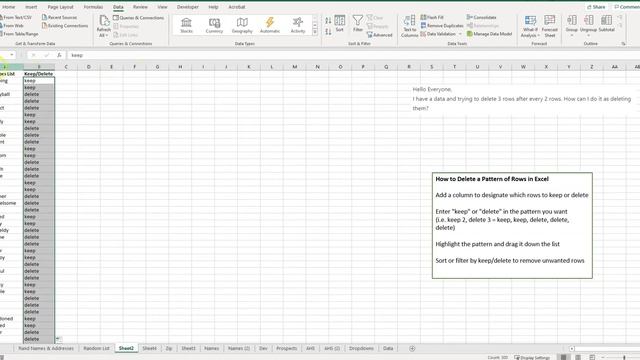
Task: Sort ascending A to Z
Action: click(328, 20)
